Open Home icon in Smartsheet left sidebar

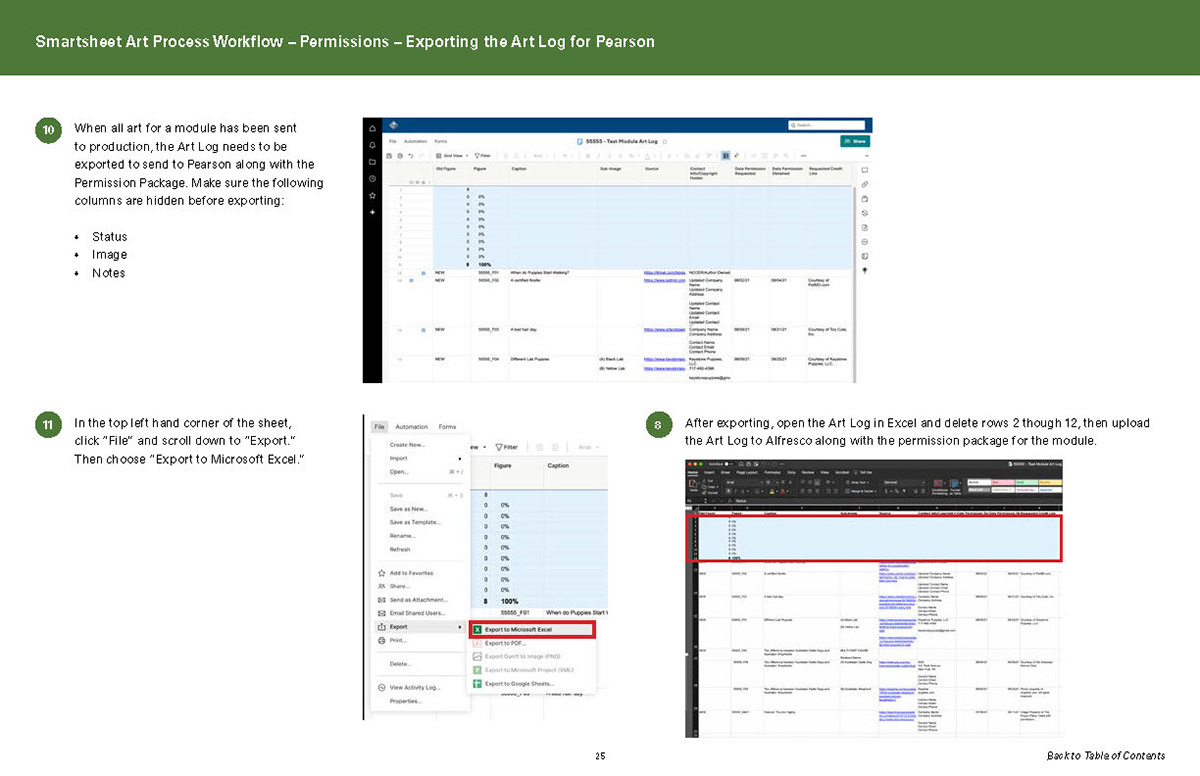coord(373,129)
